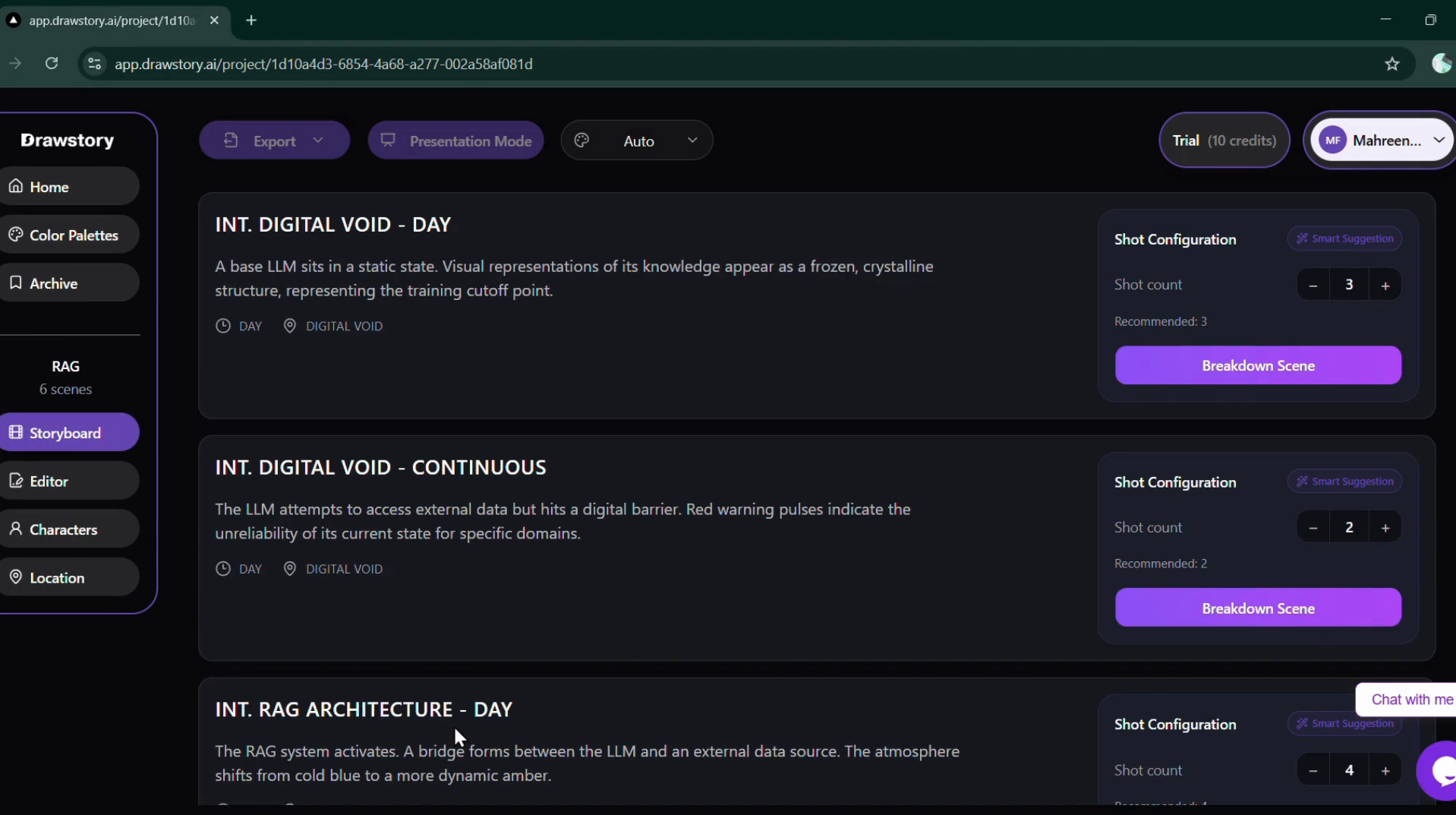Image resolution: width=1456 pixels, height=815 pixels.
Task: Expand the Export dropdown
Action: pos(274,141)
